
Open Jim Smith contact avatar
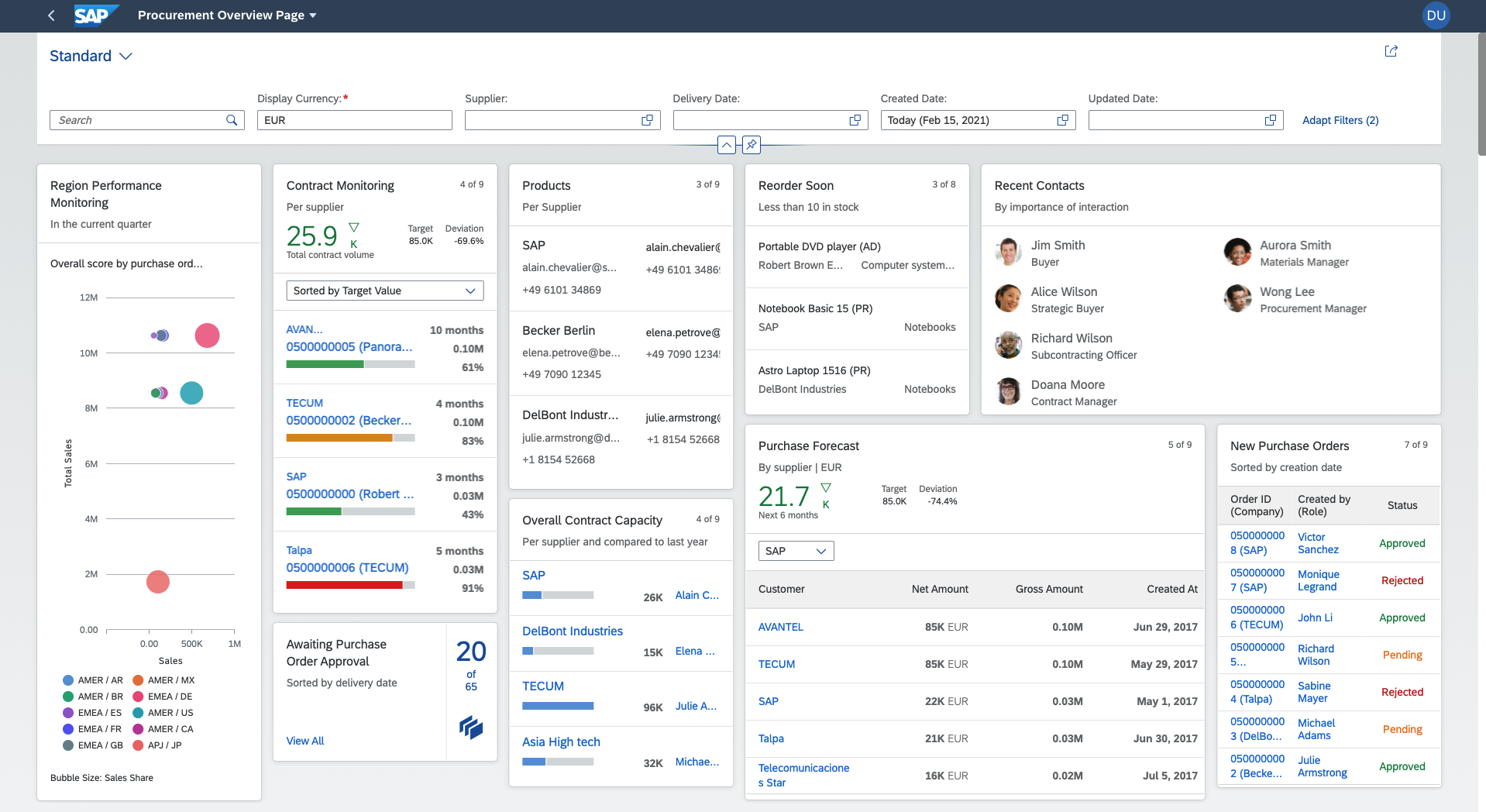click(1008, 252)
